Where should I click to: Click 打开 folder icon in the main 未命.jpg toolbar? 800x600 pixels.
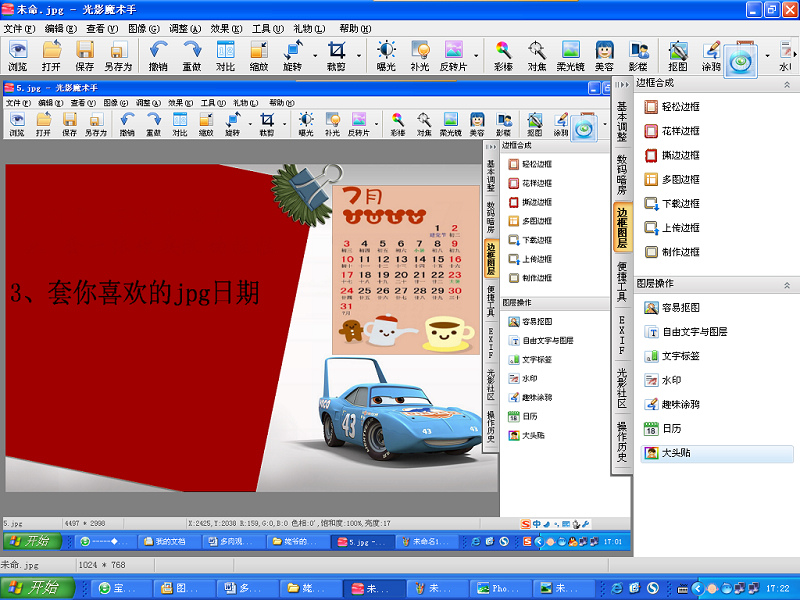[52, 56]
